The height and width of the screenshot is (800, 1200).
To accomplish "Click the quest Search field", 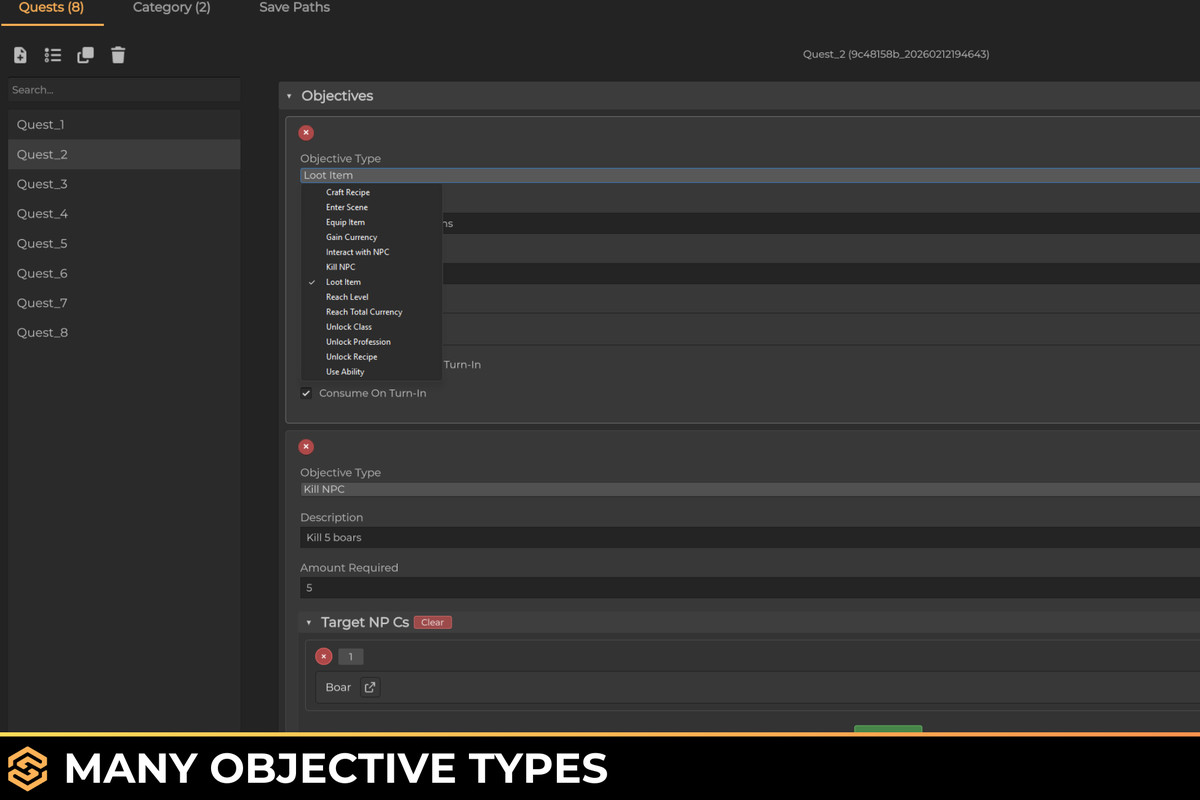I will [x=124, y=90].
